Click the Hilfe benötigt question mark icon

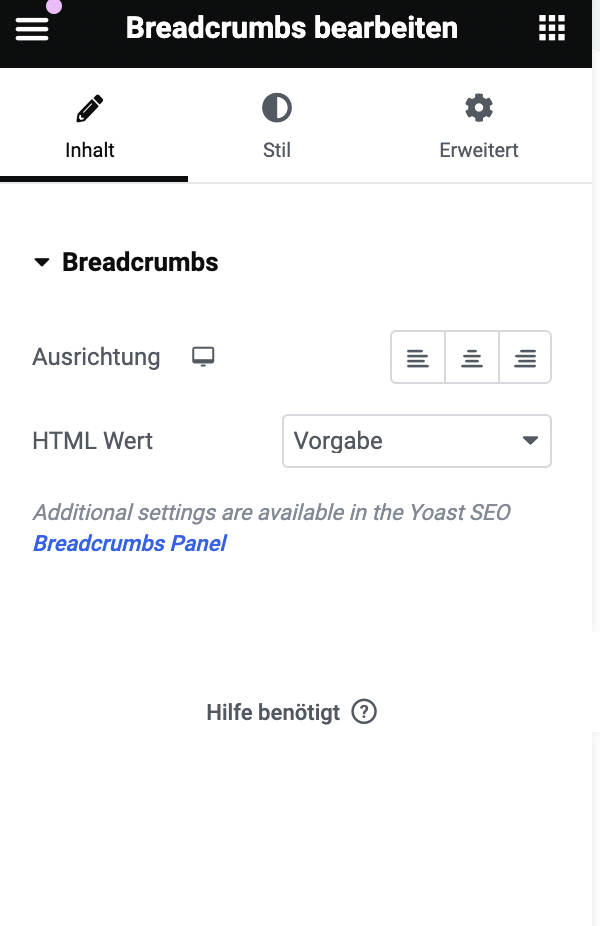pos(364,712)
